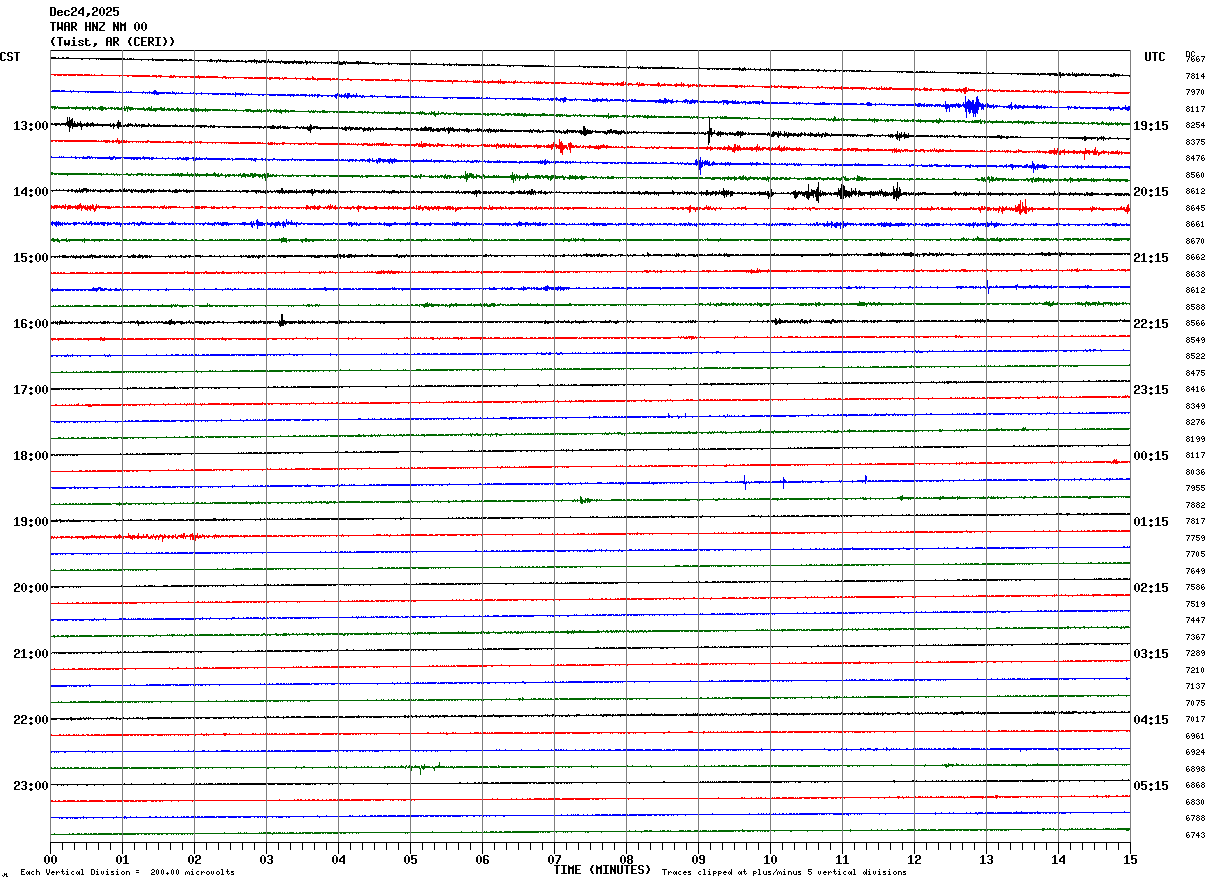Click the DC offset value '8416'
Image resolution: width=1210 pixels, height=886 pixels.
pyautogui.click(x=1195, y=390)
